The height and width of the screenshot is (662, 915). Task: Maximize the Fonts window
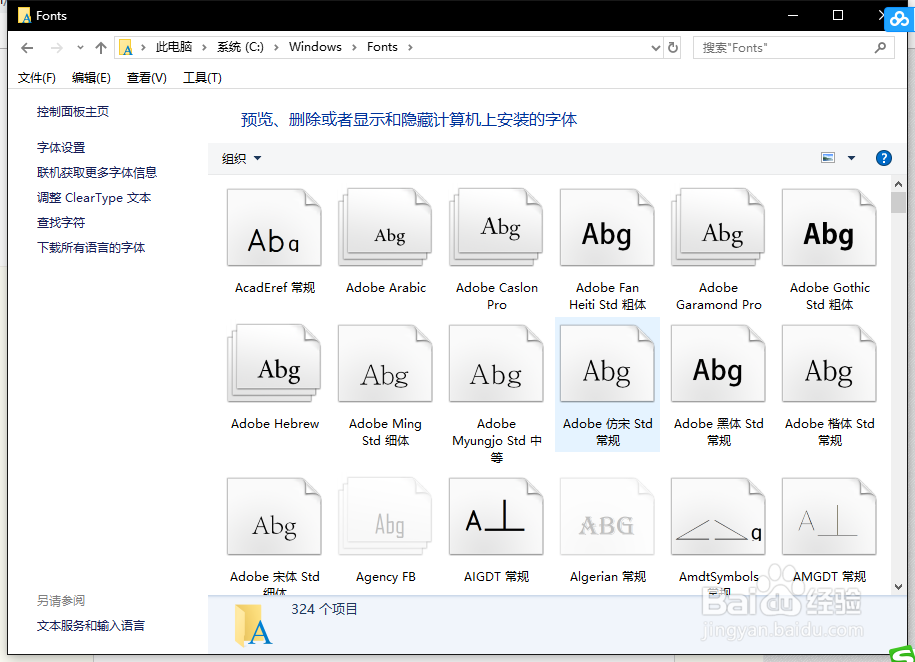pos(837,15)
